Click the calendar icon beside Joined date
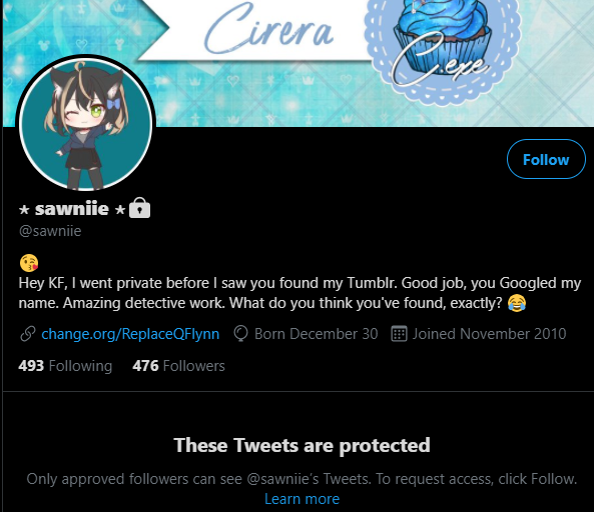Screen dimensions: 594x512 [399, 334]
